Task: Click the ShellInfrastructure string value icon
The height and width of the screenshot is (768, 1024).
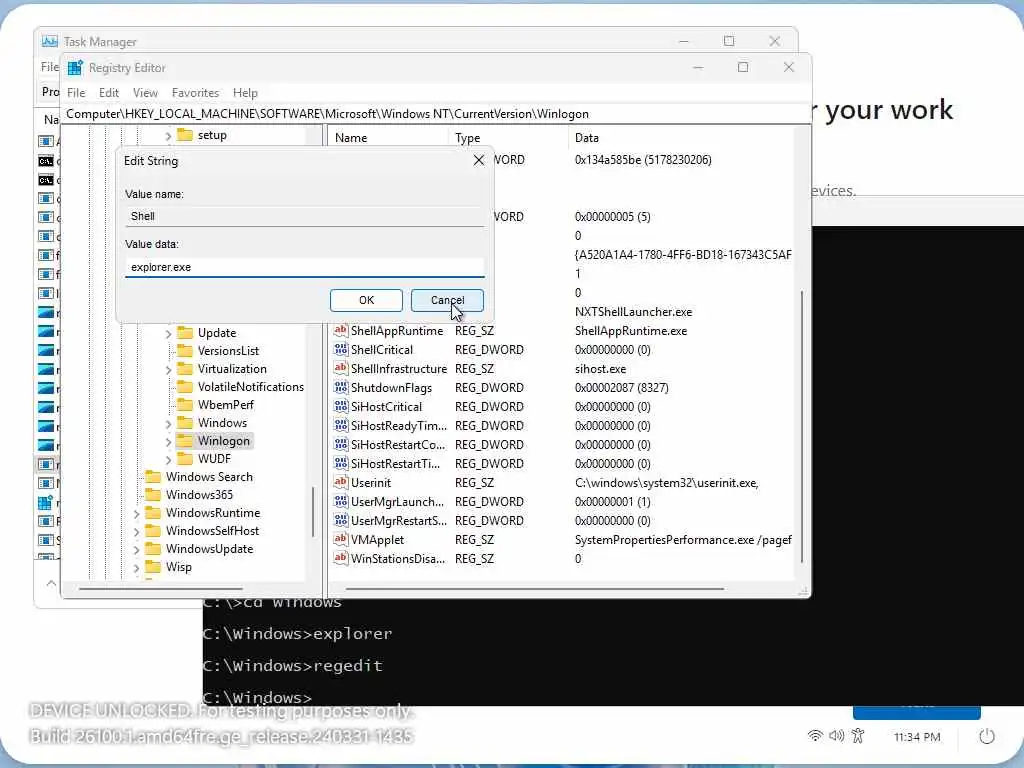Action: [340, 368]
